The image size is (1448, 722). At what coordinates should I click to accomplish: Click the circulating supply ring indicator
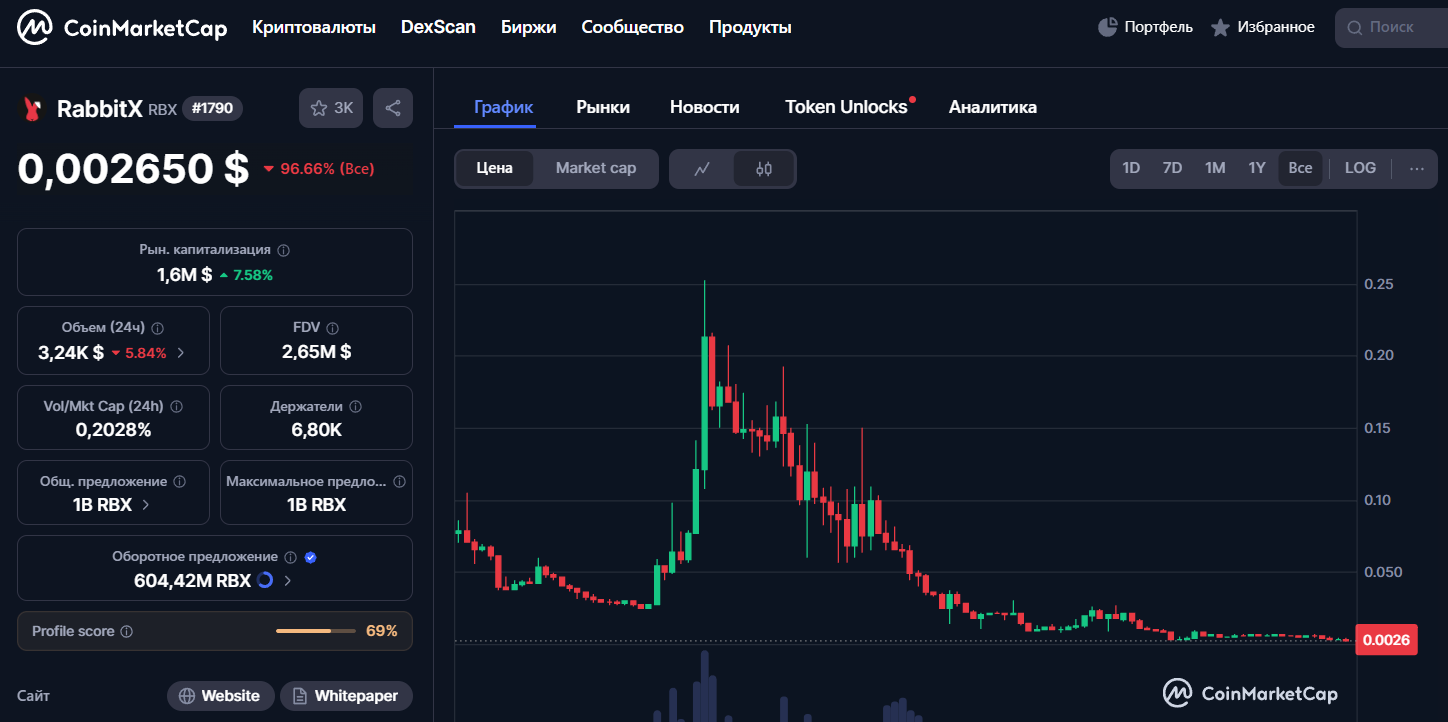pyautogui.click(x=265, y=580)
